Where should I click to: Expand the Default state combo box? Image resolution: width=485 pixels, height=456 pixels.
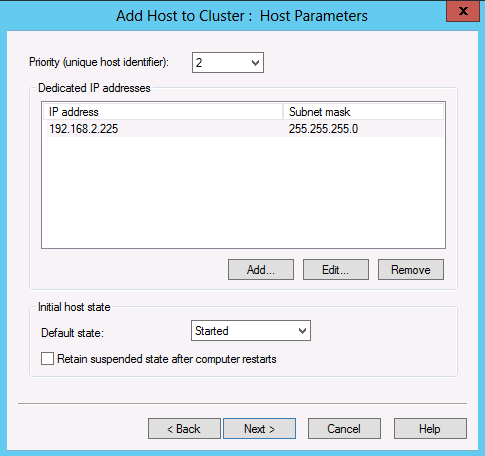pyautogui.click(x=251, y=331)
